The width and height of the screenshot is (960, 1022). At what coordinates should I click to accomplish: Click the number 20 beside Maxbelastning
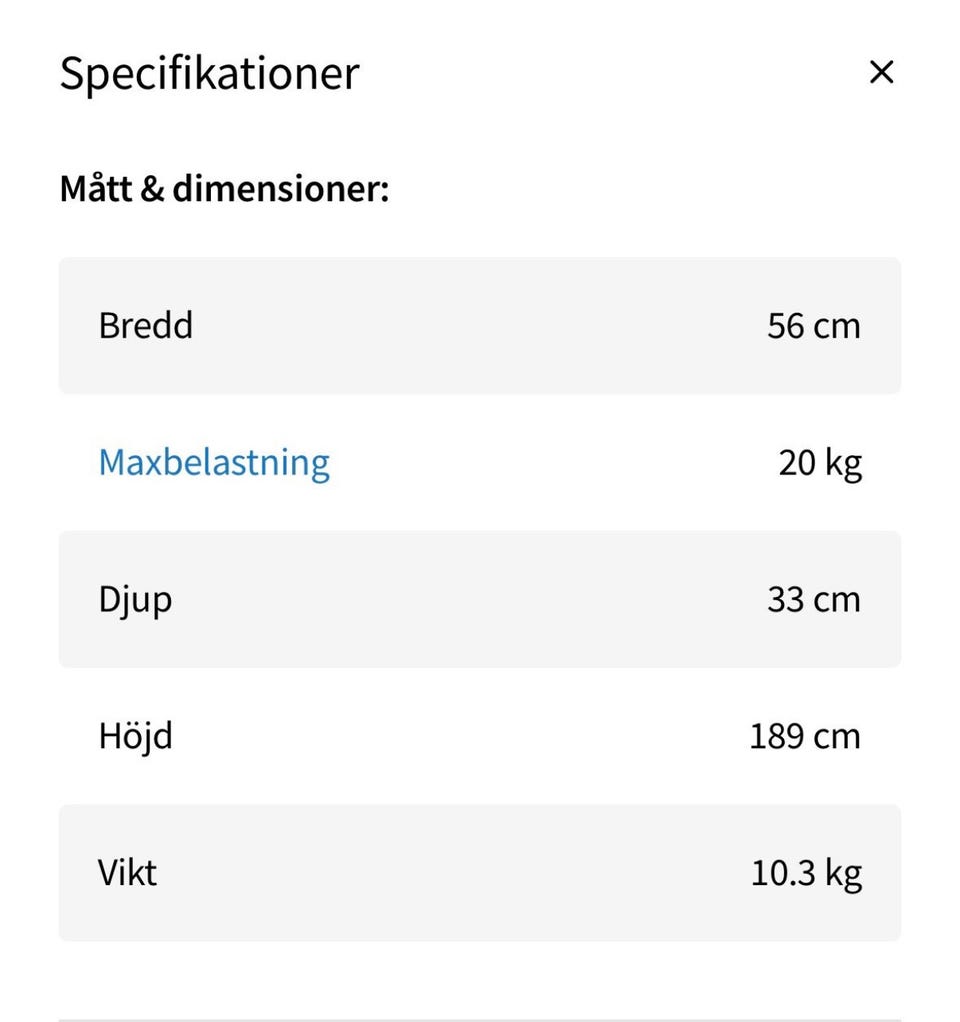pos(797,463)
